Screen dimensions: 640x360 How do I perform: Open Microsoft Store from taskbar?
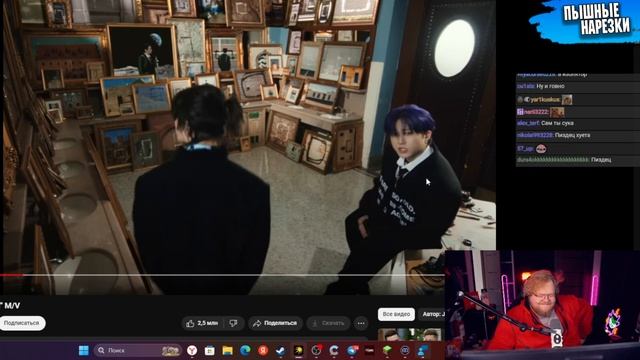(x=210, y=350)
